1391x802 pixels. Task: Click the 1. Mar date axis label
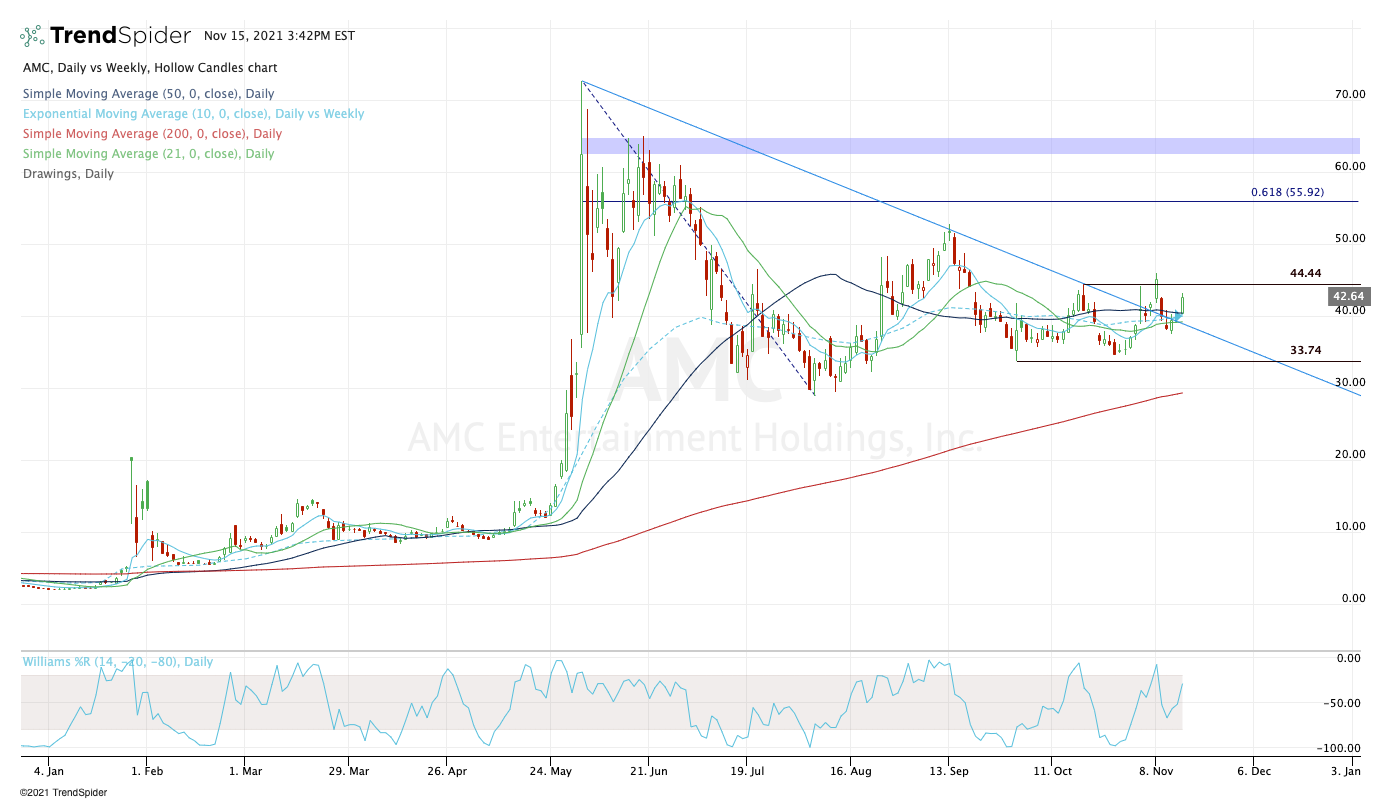(x=246, y=772)
